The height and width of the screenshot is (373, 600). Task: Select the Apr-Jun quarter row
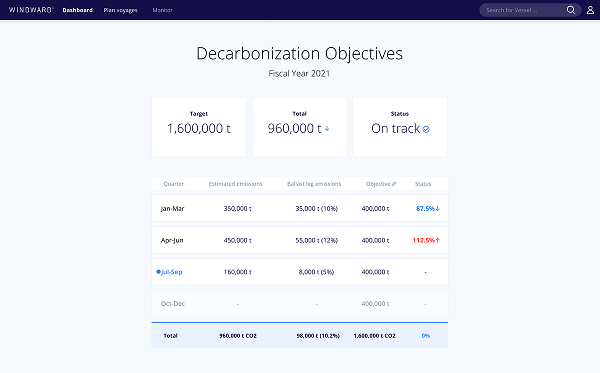pos(300,240)
